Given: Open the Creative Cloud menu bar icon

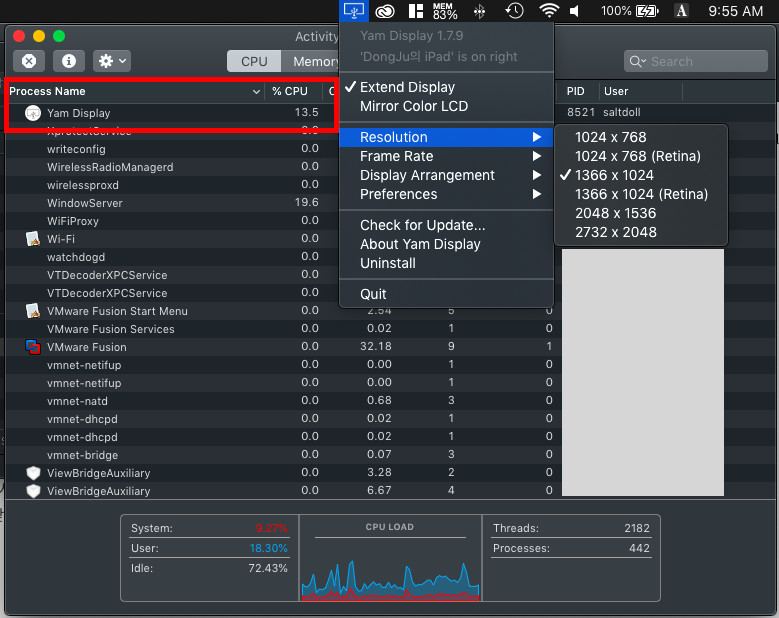Looking at the screenshot, I should coord(385,11).
